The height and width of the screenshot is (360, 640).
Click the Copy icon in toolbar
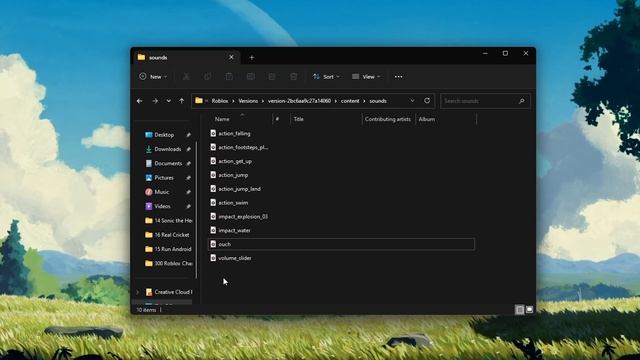[207, 77]
